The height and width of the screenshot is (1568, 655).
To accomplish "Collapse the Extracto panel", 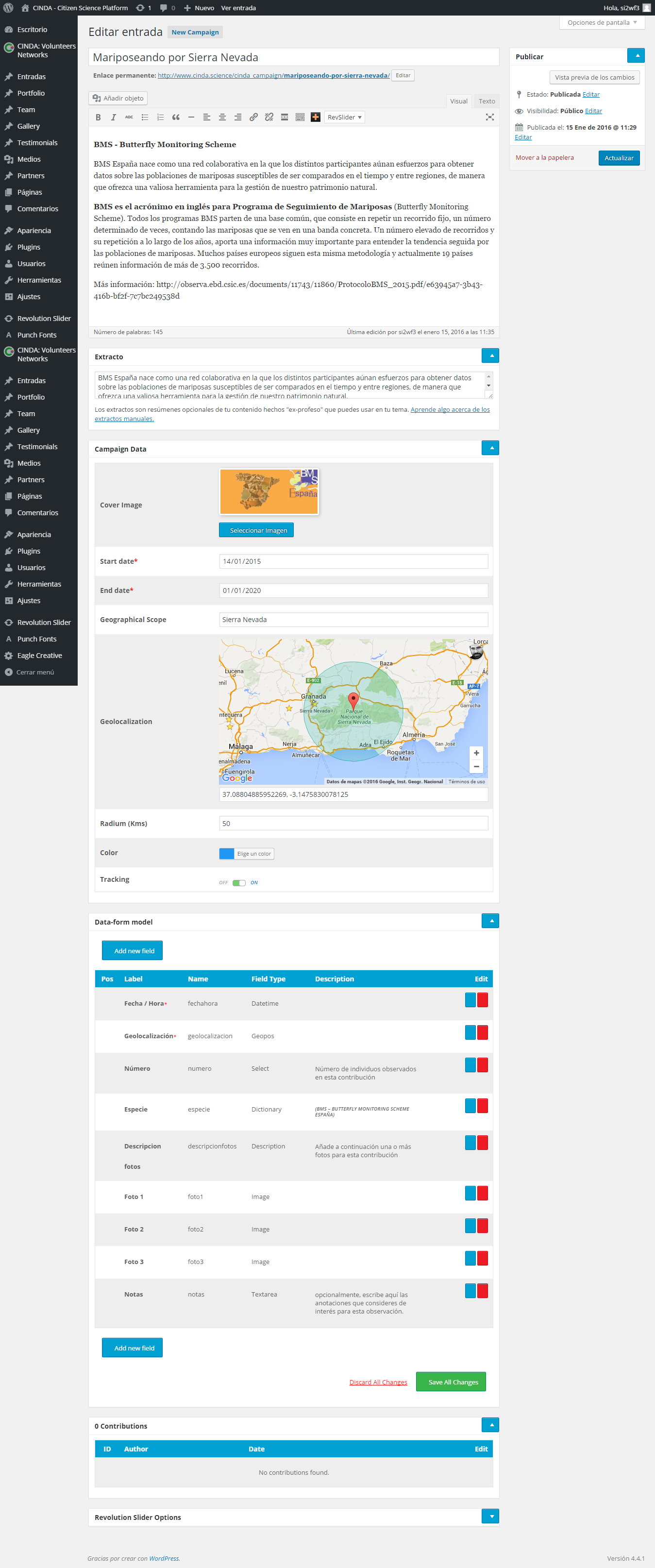I will coord(490,355).
